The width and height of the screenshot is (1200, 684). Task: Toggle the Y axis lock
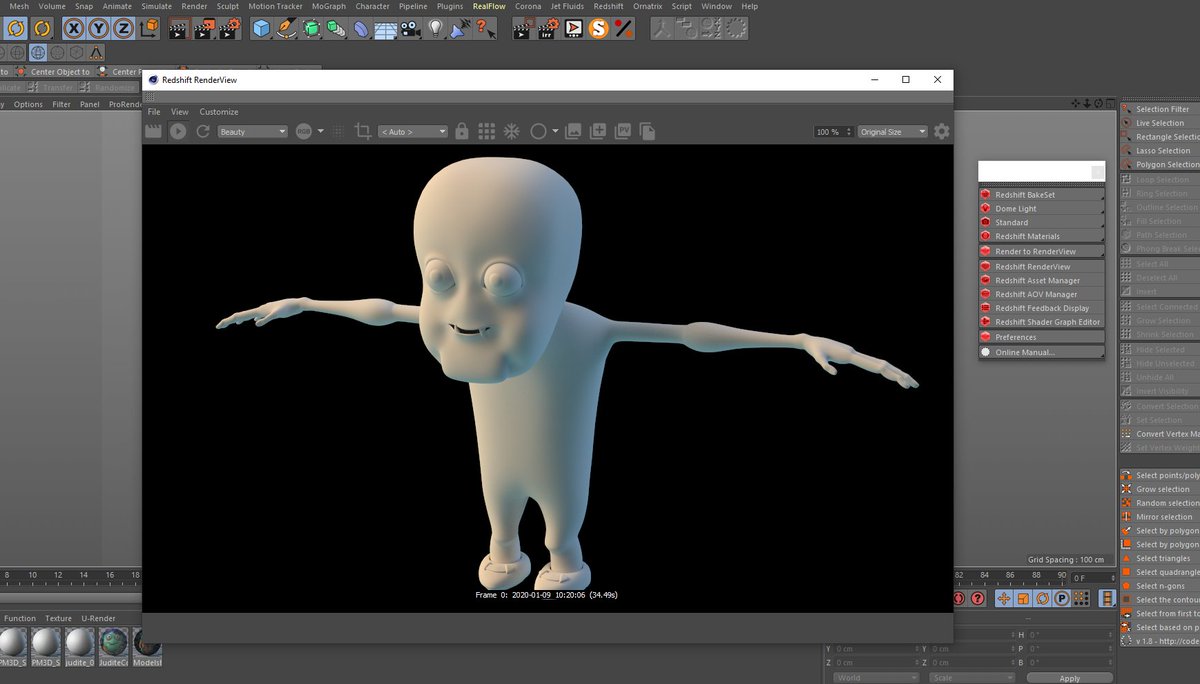pos(97,29)
